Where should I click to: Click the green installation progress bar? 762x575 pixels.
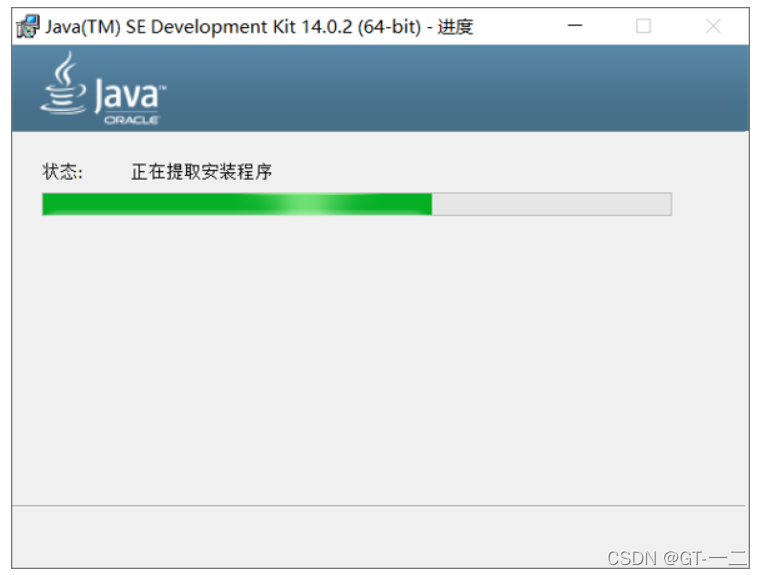pyautogui.click(x=357, y=204)
